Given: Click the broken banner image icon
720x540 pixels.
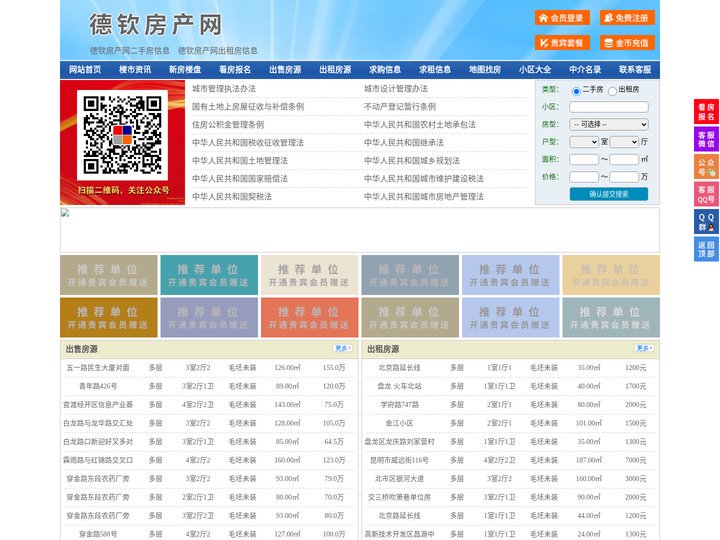Looking at the screenshot, I should click(x=65, y=213).
